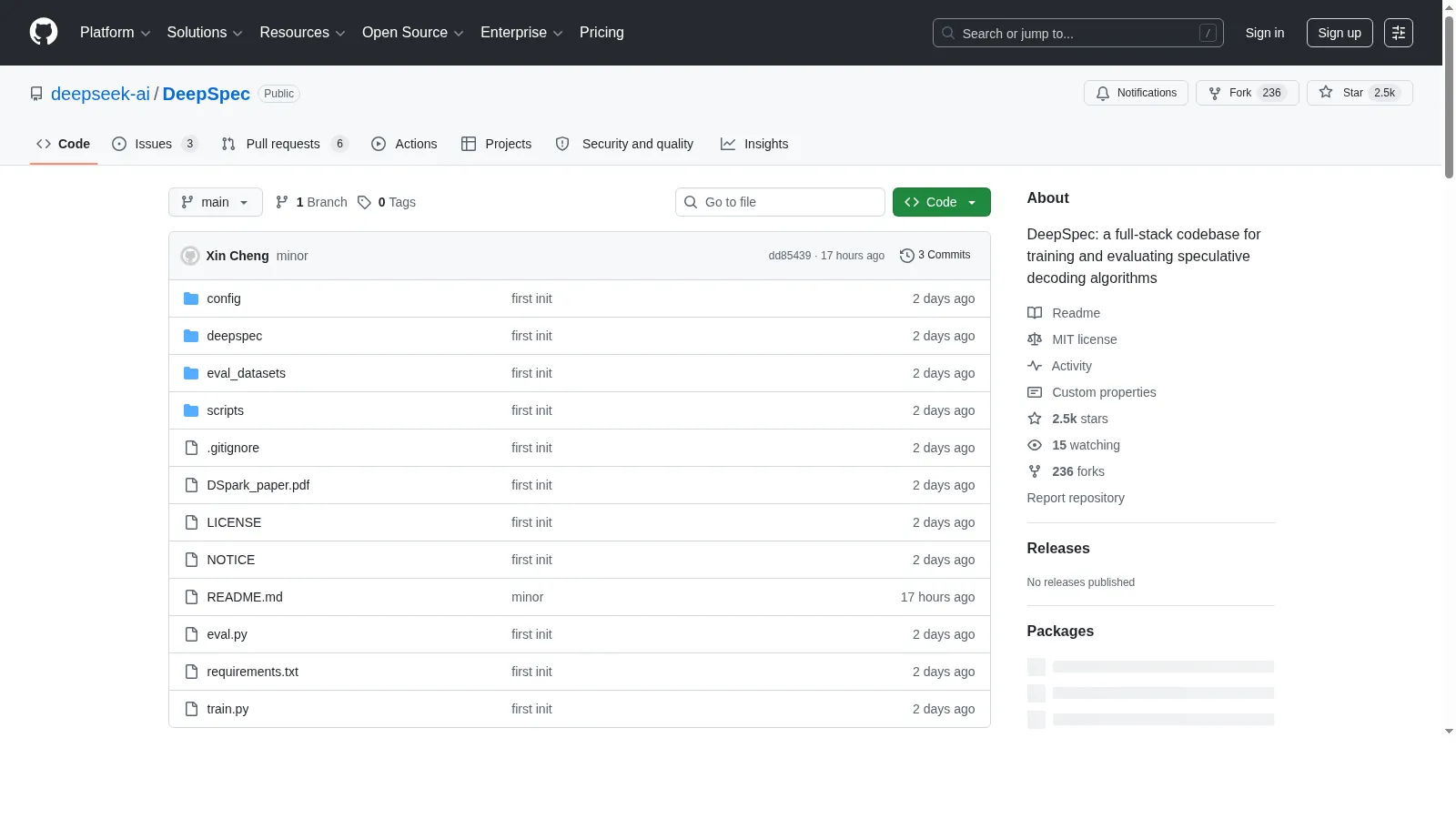Switch to the Actions tab
This screenshot has width=1456, height=819.
click(404, 144)
